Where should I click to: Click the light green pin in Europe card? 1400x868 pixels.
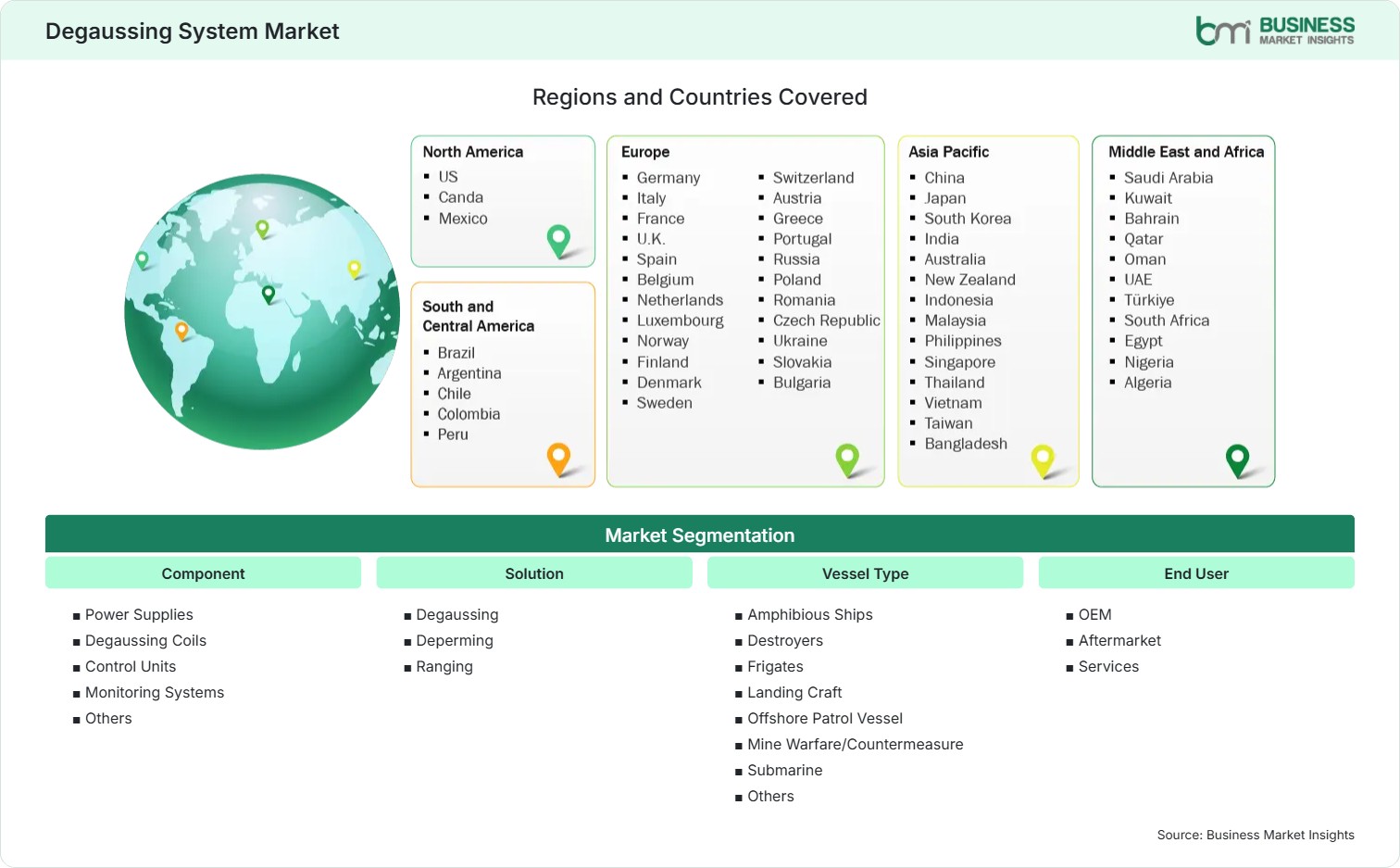coord(847,460)
